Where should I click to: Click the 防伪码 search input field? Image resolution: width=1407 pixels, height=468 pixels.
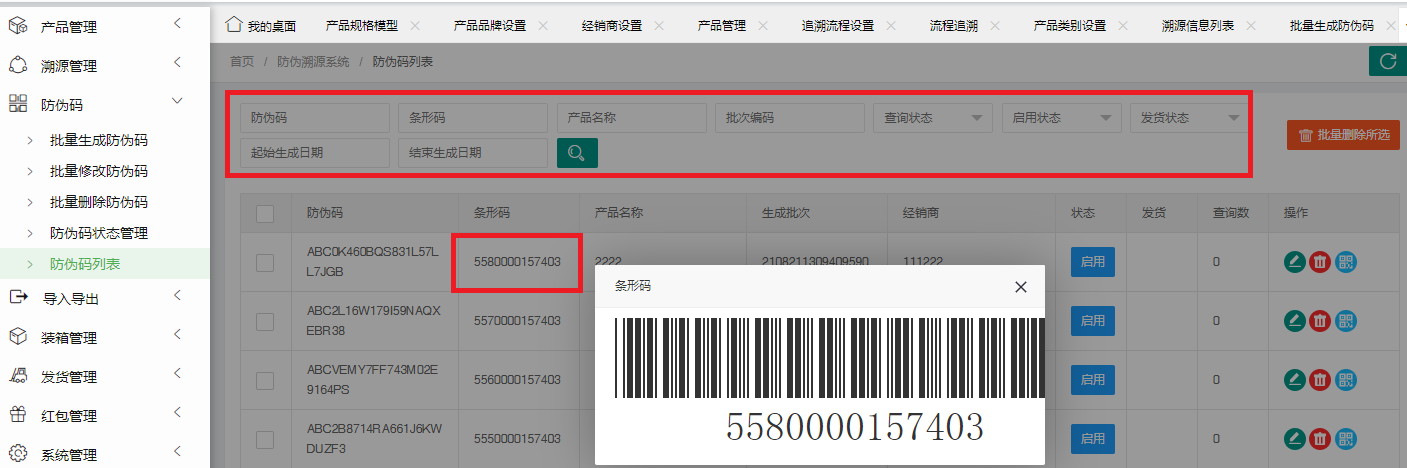(314, 118)
